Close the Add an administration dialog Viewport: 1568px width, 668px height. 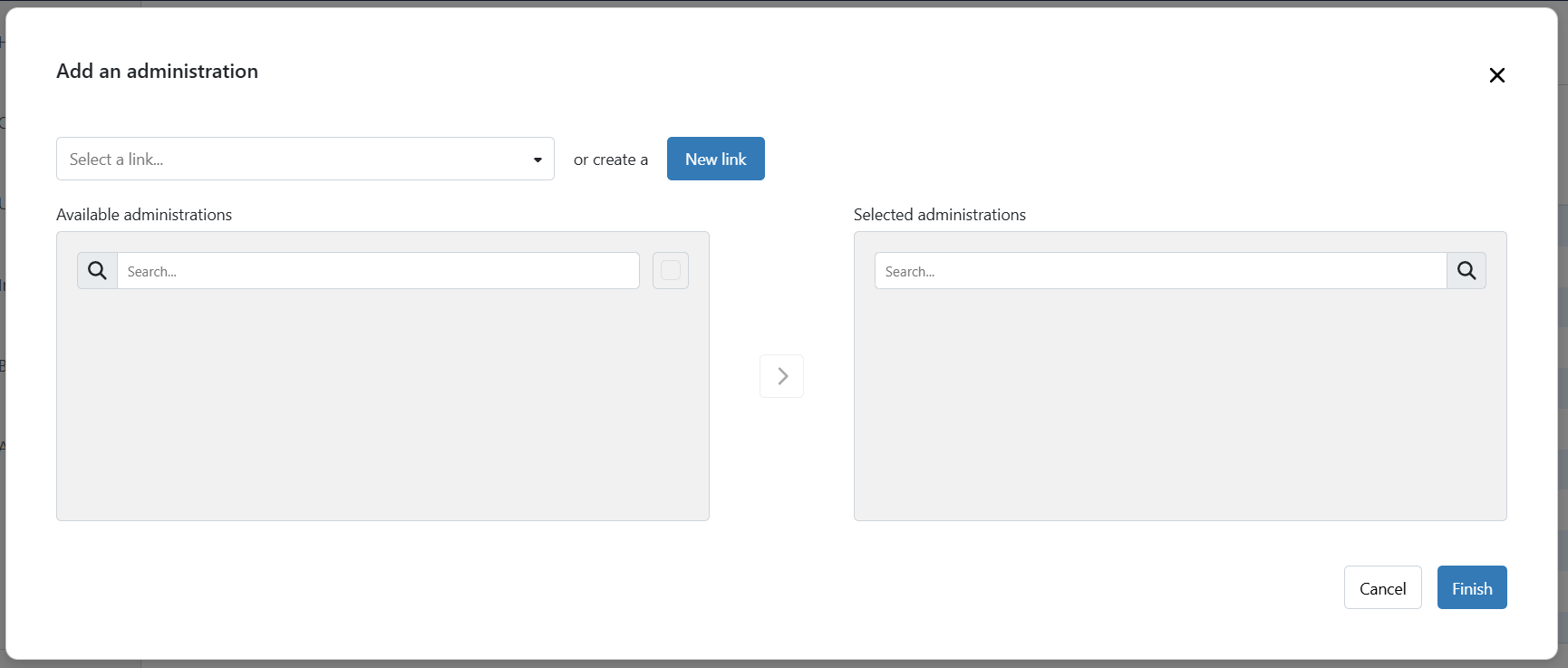click(1496, 75)
